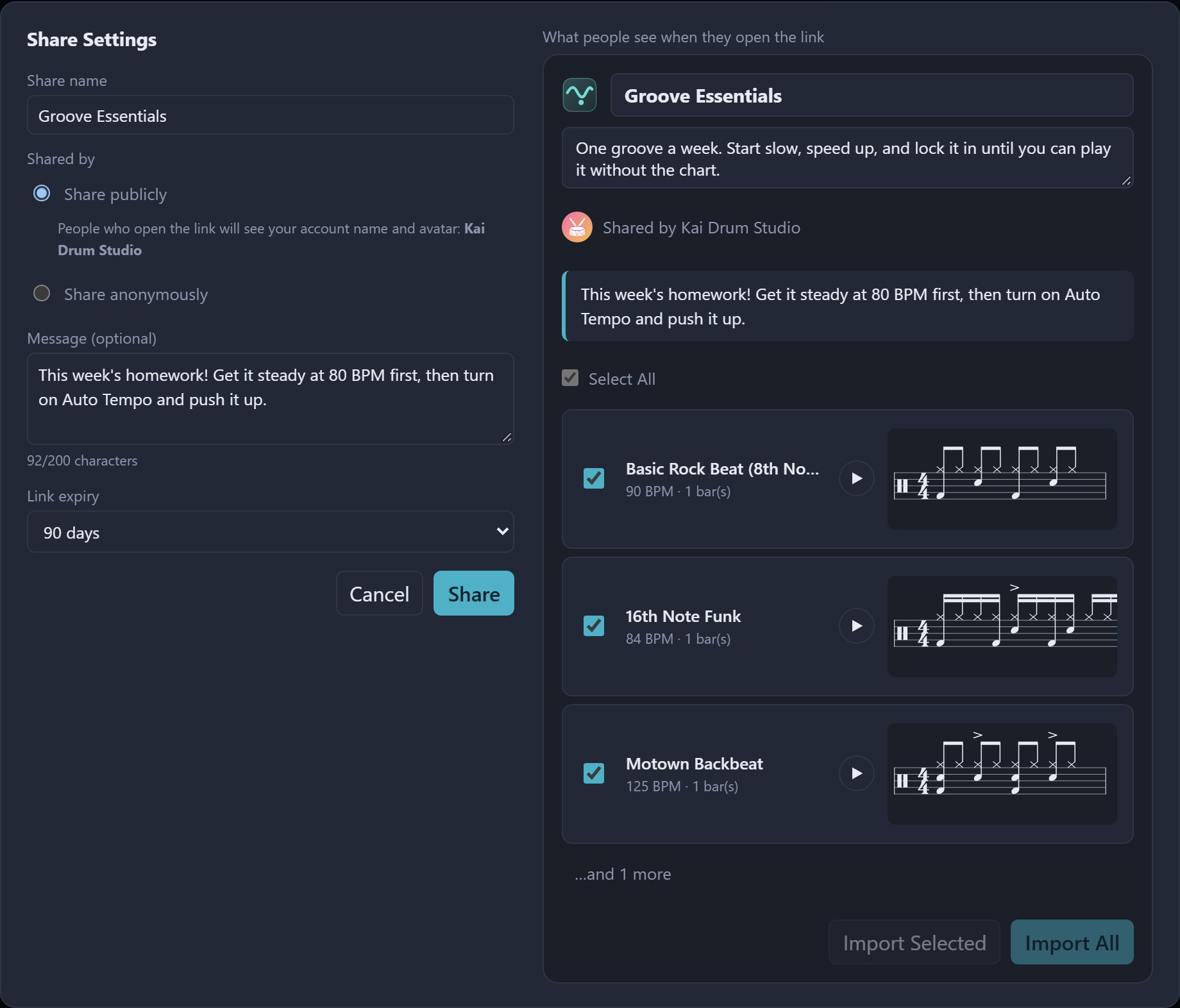Click the Share button

[x=474, y=593]
